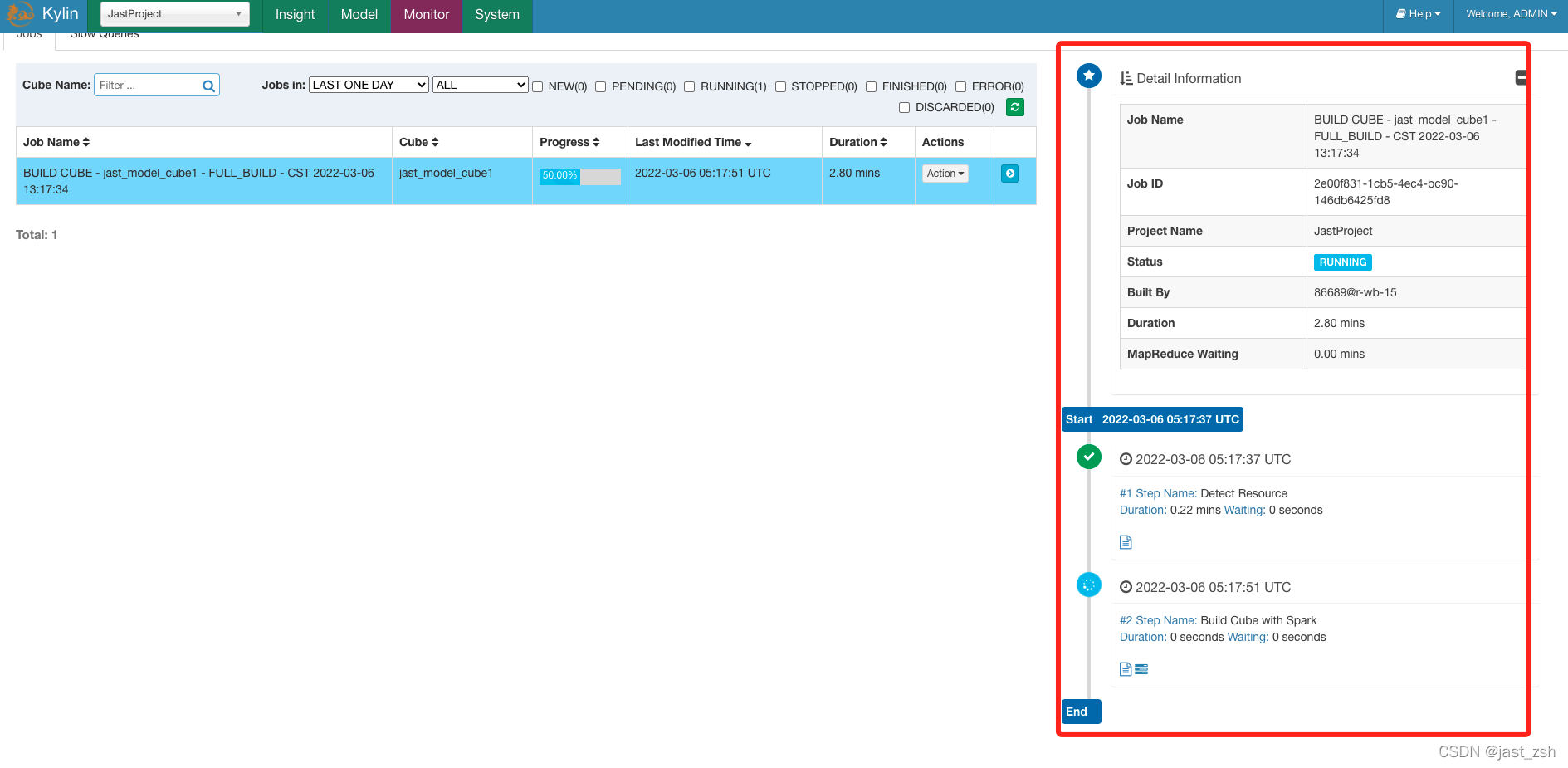Image resolution: width=1568 pixels, height=768 pixels.
Task: Toggle the DISCARDED(0) checkbox
Action: click(x=904, y=107)
